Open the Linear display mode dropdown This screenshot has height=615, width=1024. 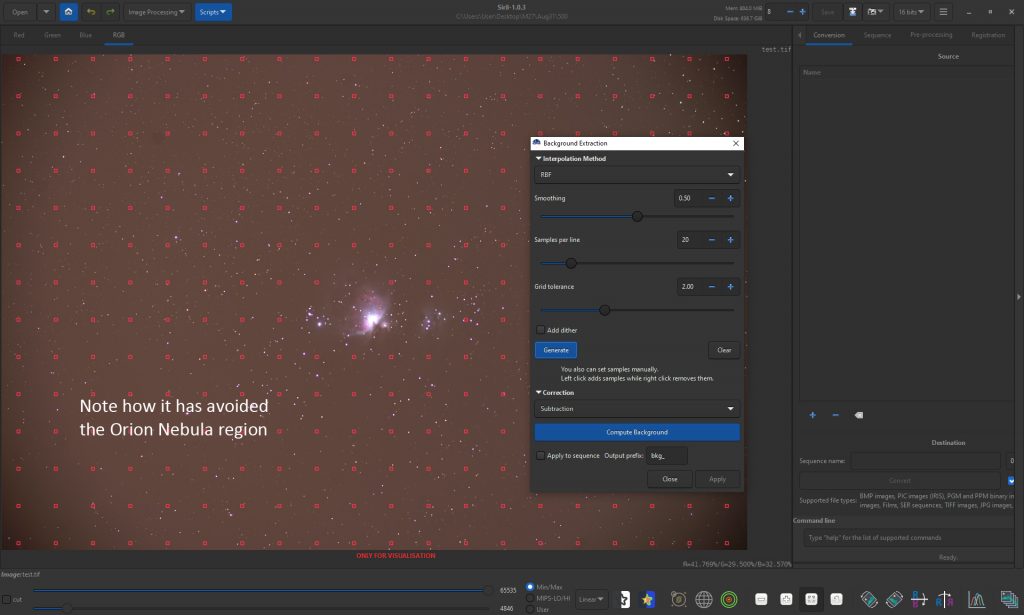pos(591,599)
